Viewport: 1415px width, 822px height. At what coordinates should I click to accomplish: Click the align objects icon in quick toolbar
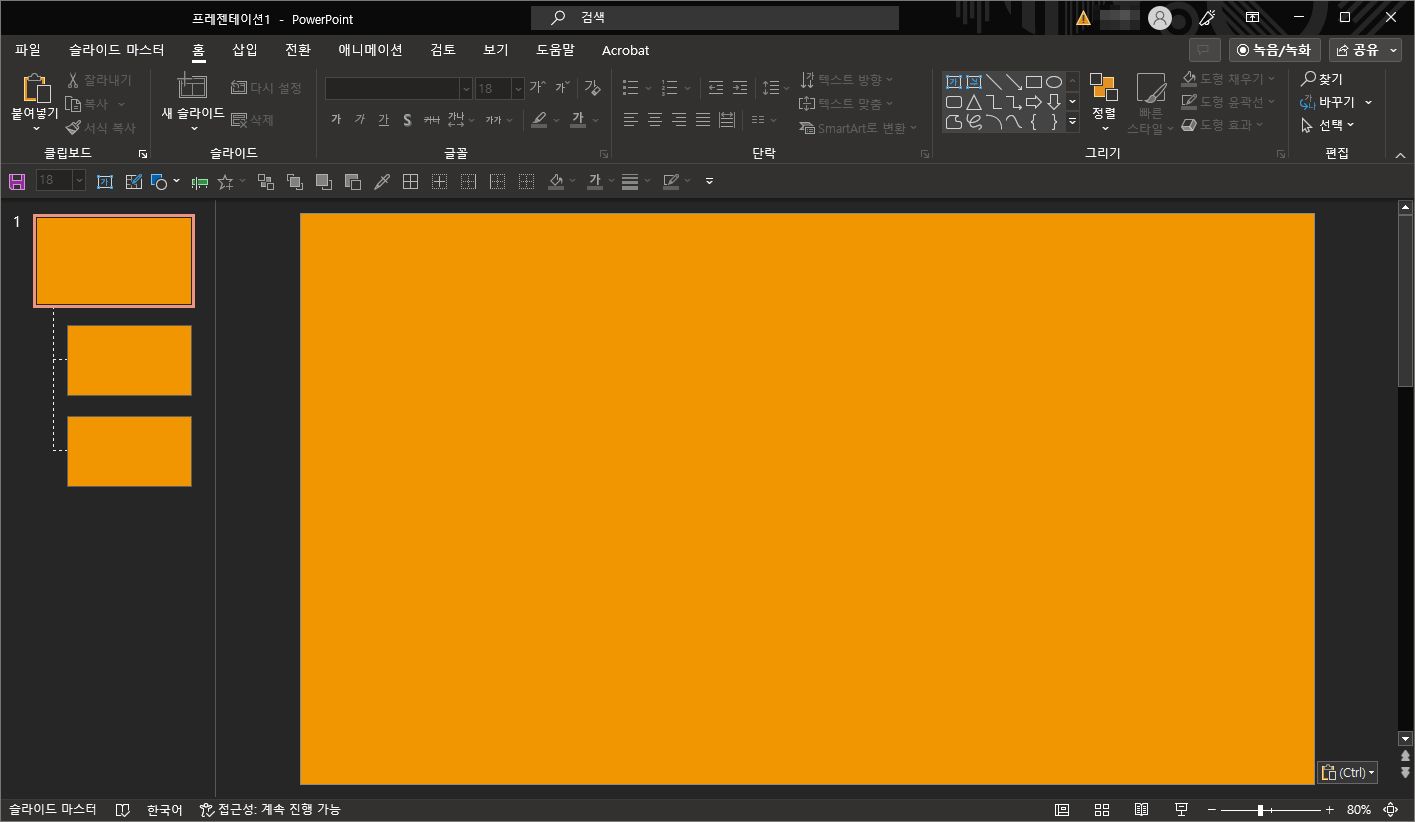click(x=199, y=181)
